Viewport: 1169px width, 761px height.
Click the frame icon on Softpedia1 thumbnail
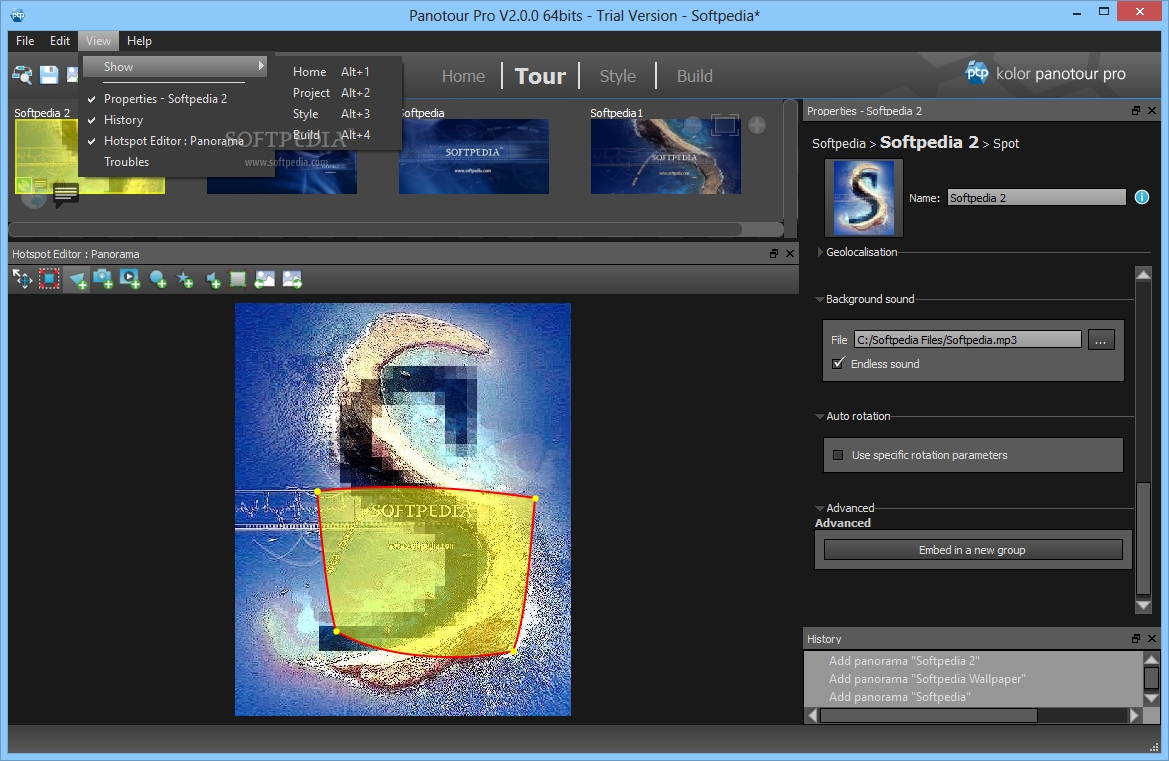click(x=725, y=124)
